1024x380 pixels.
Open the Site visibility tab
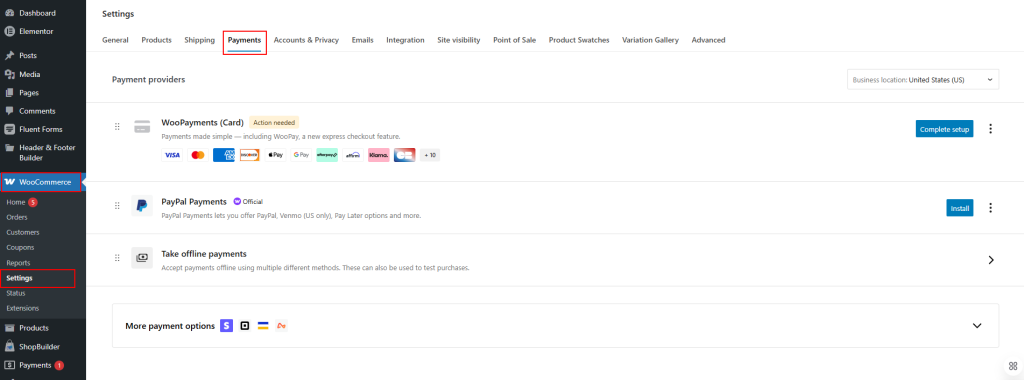[x=458, y=40]
